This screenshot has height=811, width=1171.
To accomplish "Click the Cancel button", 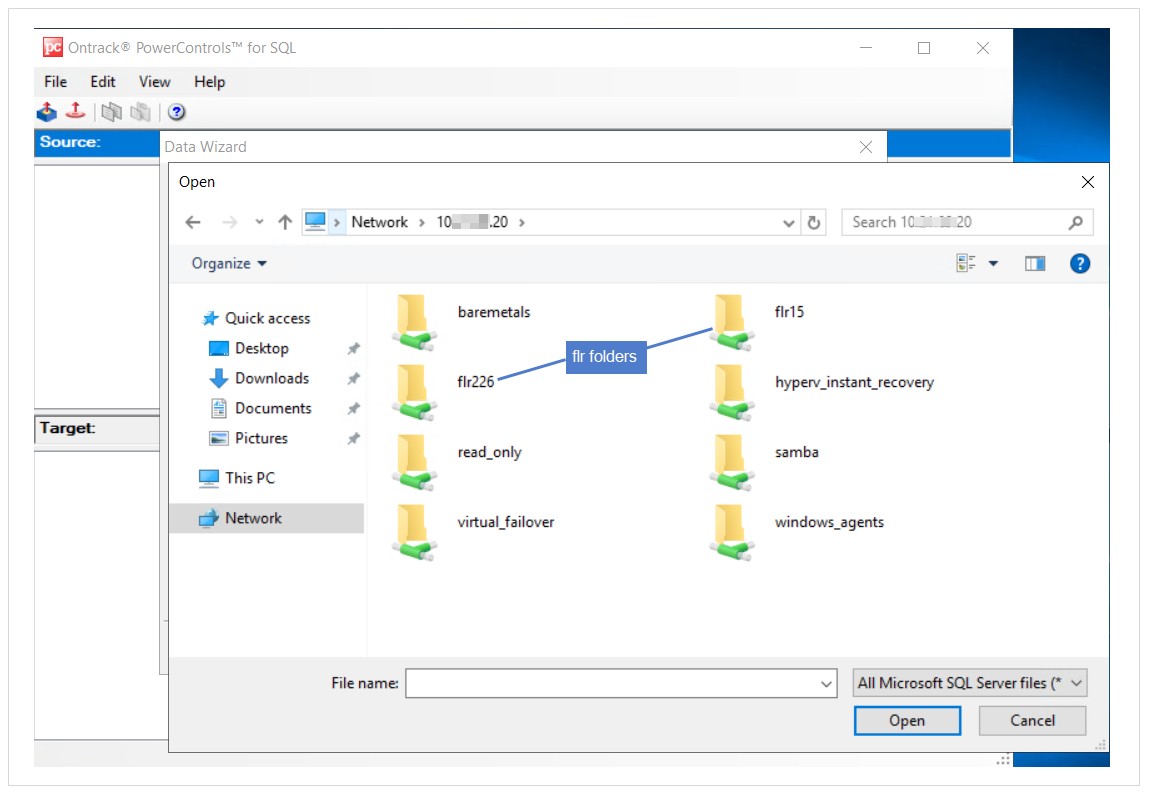I will (x=1033, y=721).
